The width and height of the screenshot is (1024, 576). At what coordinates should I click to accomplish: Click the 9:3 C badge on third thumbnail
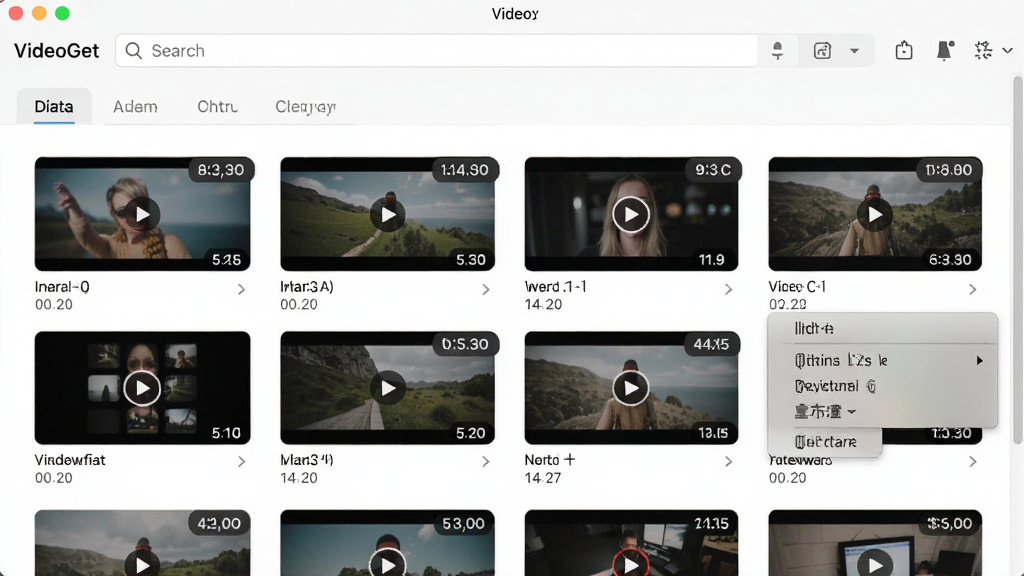click(712, 170)
